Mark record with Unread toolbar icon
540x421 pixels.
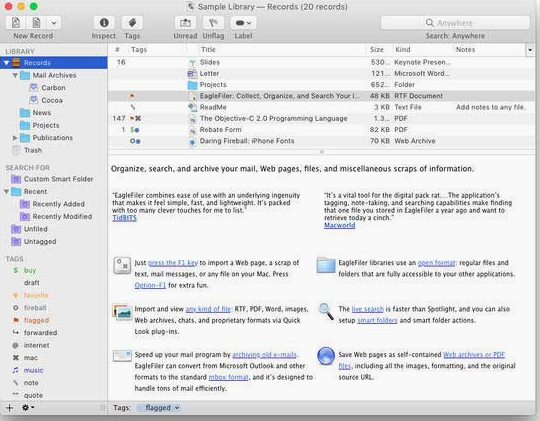click(x=185, y=23)
